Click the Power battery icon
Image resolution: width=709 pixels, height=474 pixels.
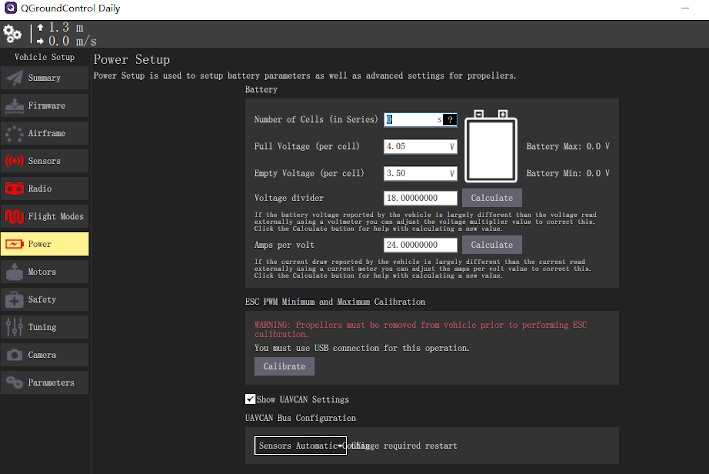click(14, 244)
